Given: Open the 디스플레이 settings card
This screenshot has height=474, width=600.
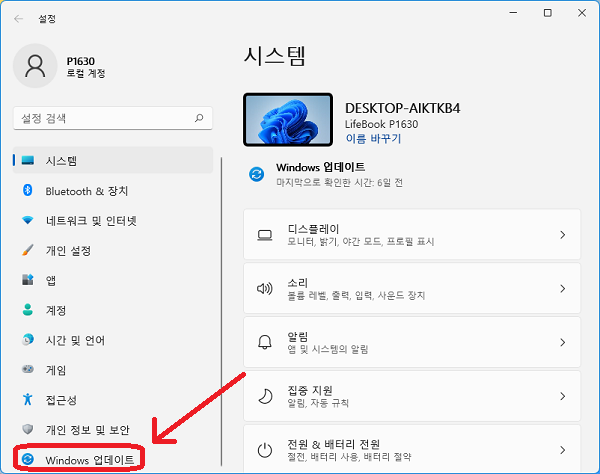Looking at the screenshot, I should click(x=412, y=234).
